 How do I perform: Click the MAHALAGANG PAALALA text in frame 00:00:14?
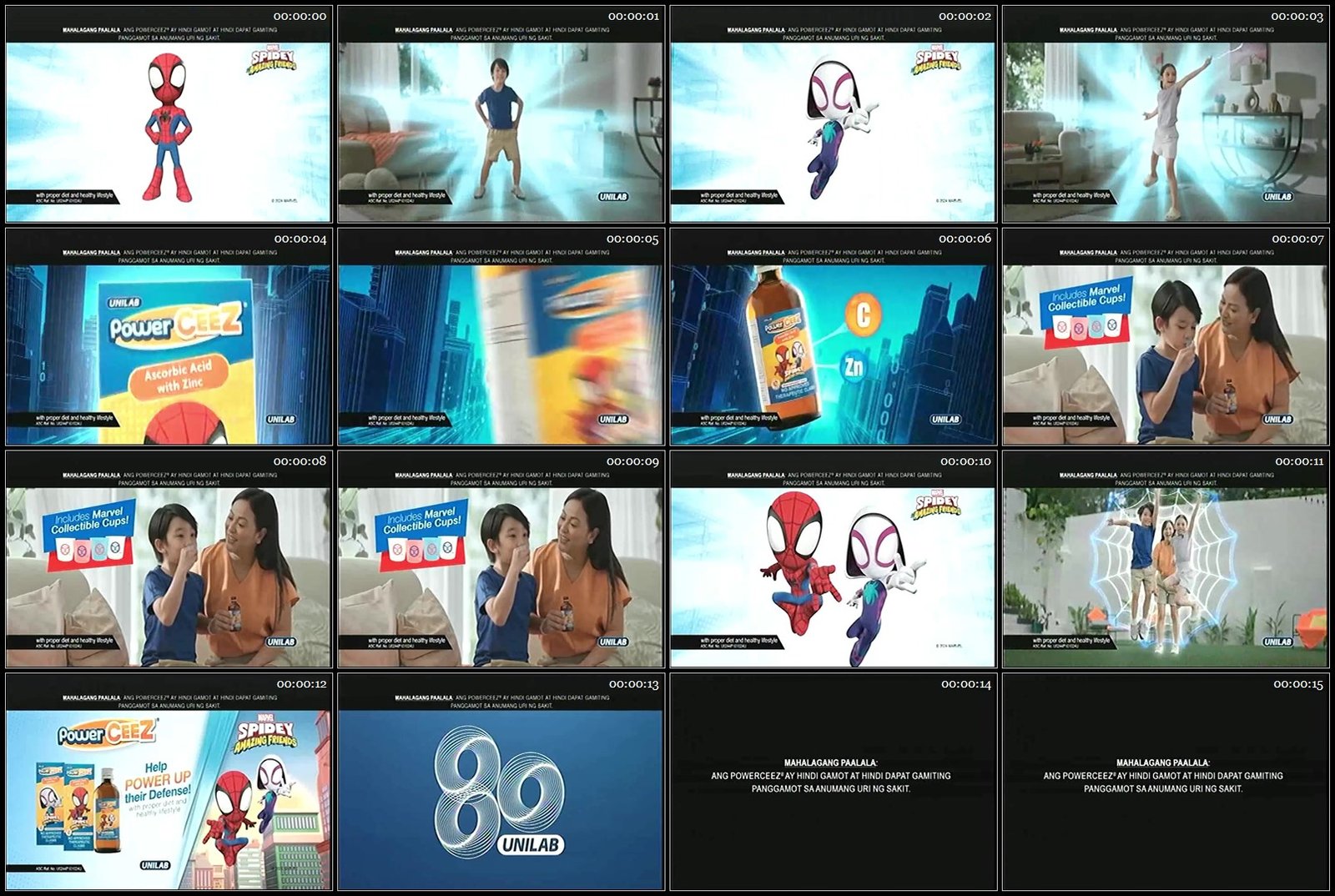tap(830, 763)
